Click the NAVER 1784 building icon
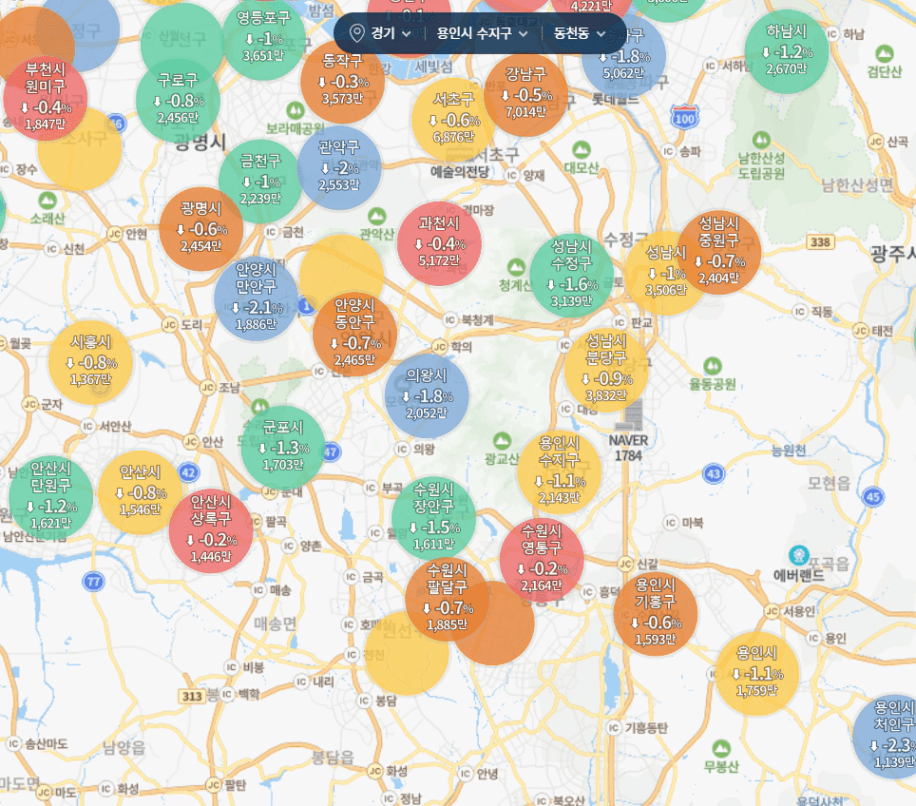 629,417
